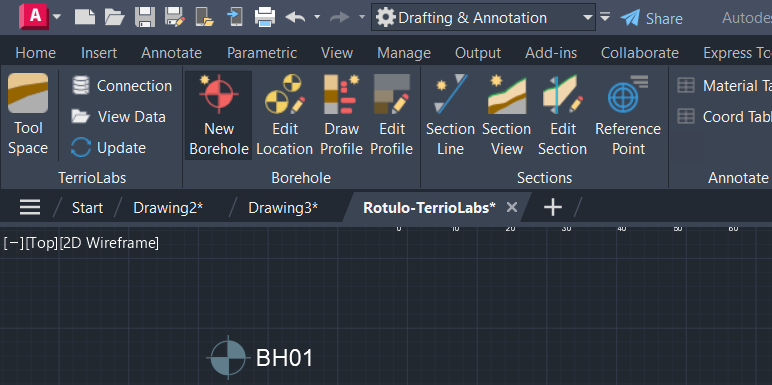Switch to the Insert ribbon tab
772x385 pixels.
click(x=99, y=53)
